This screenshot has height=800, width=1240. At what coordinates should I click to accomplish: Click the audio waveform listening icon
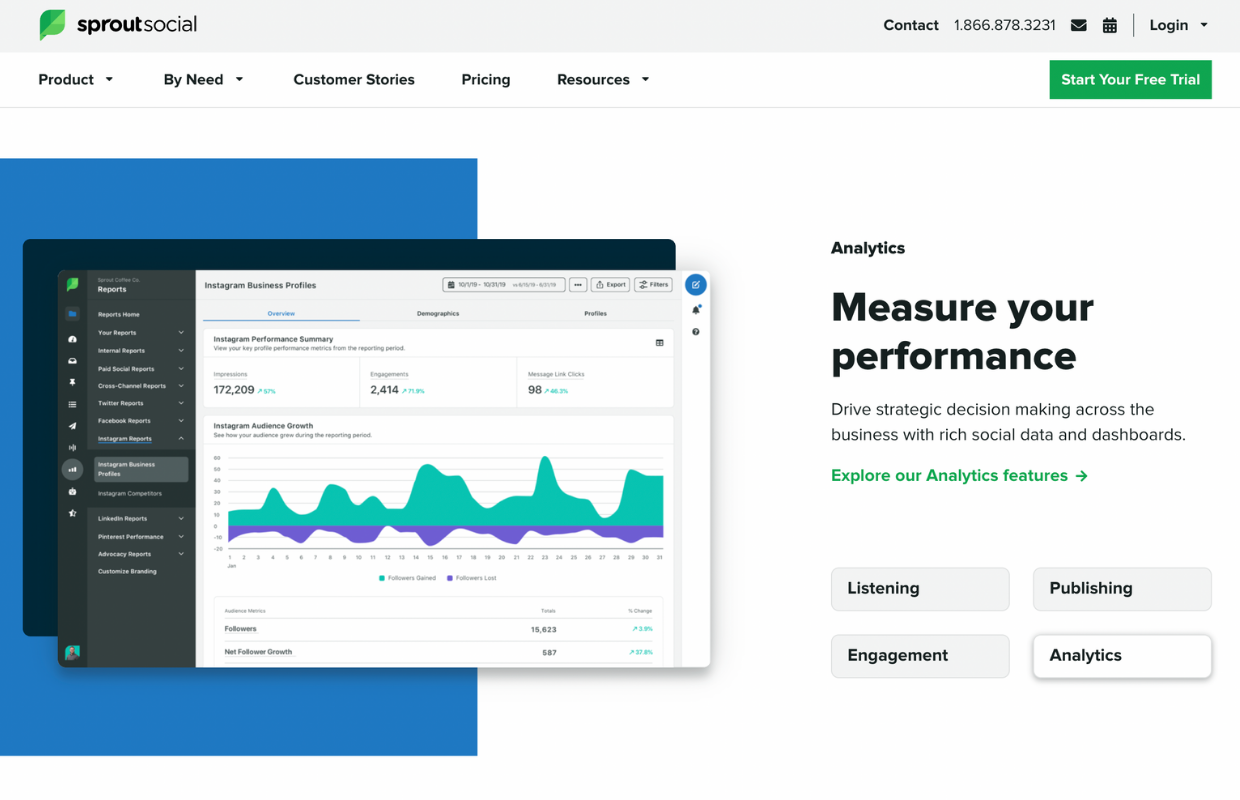tap(72, 447)
